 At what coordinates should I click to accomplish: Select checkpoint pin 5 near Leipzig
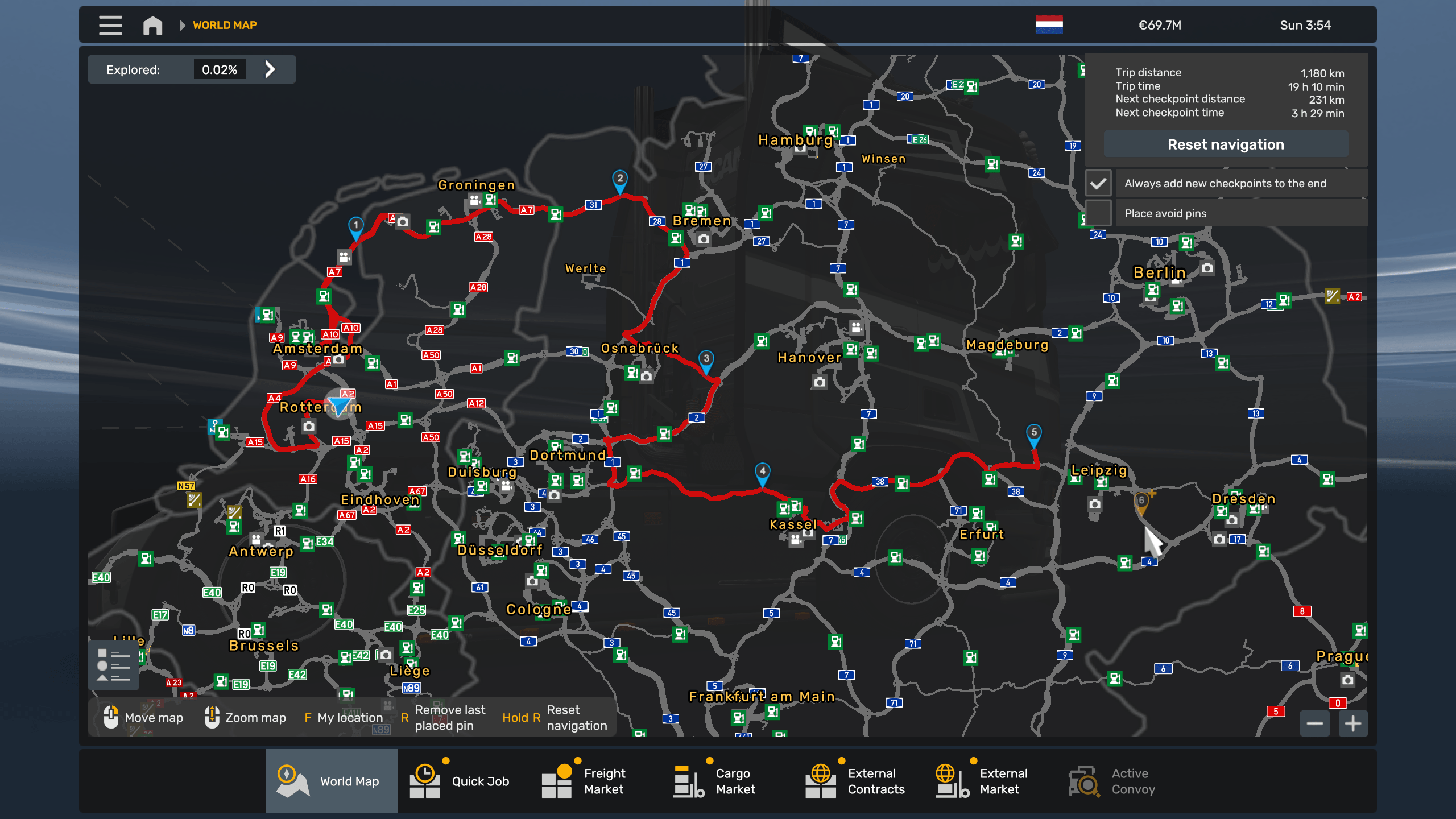(x=1034, y=436)
